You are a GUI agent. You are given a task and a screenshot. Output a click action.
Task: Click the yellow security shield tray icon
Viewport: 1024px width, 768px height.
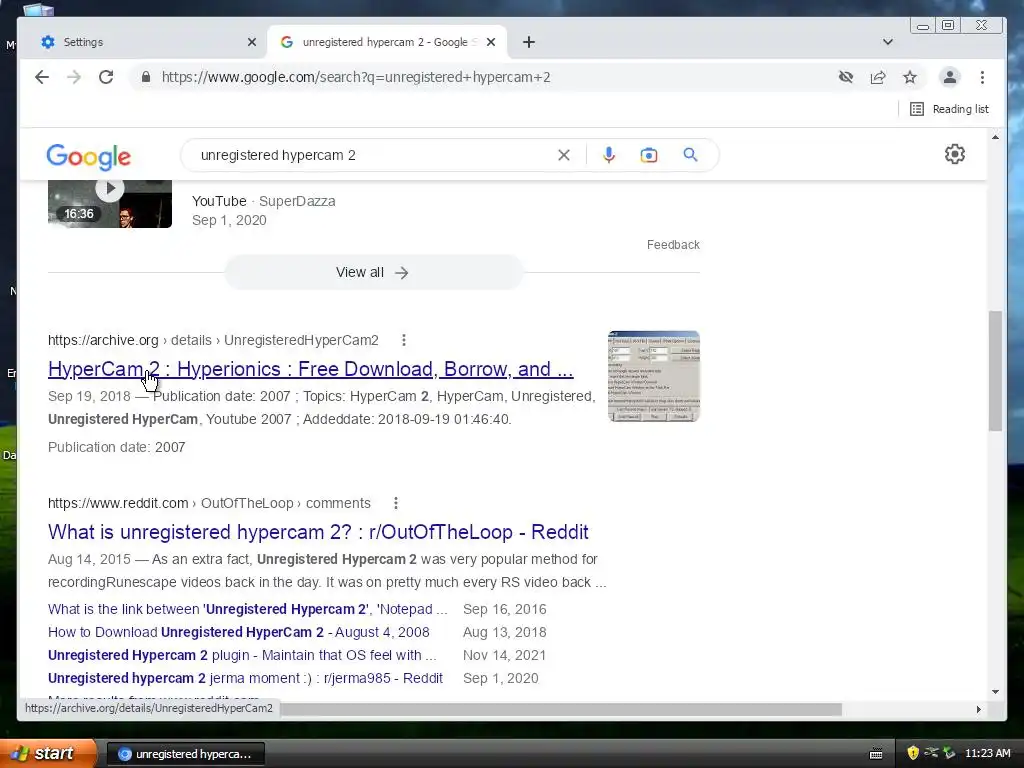[913, 753]
